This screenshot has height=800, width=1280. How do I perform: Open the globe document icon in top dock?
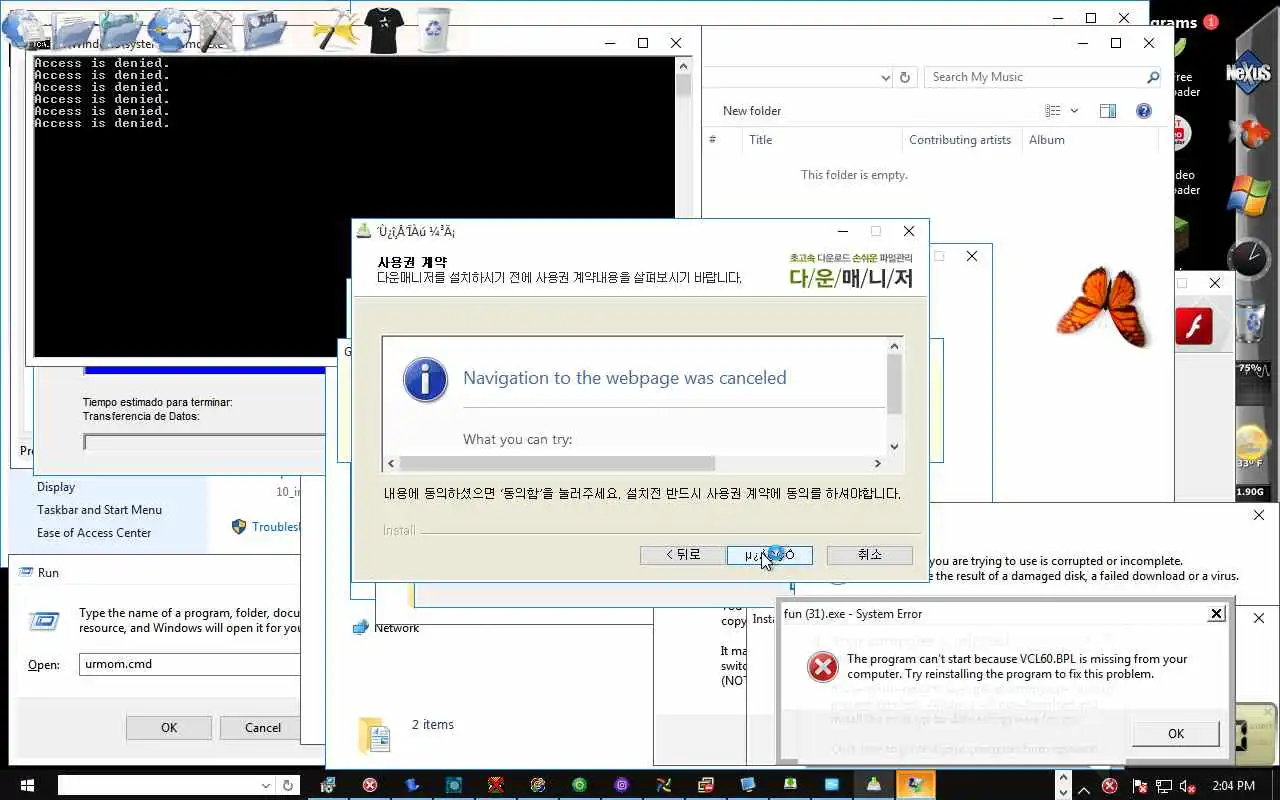pos(22,28)
